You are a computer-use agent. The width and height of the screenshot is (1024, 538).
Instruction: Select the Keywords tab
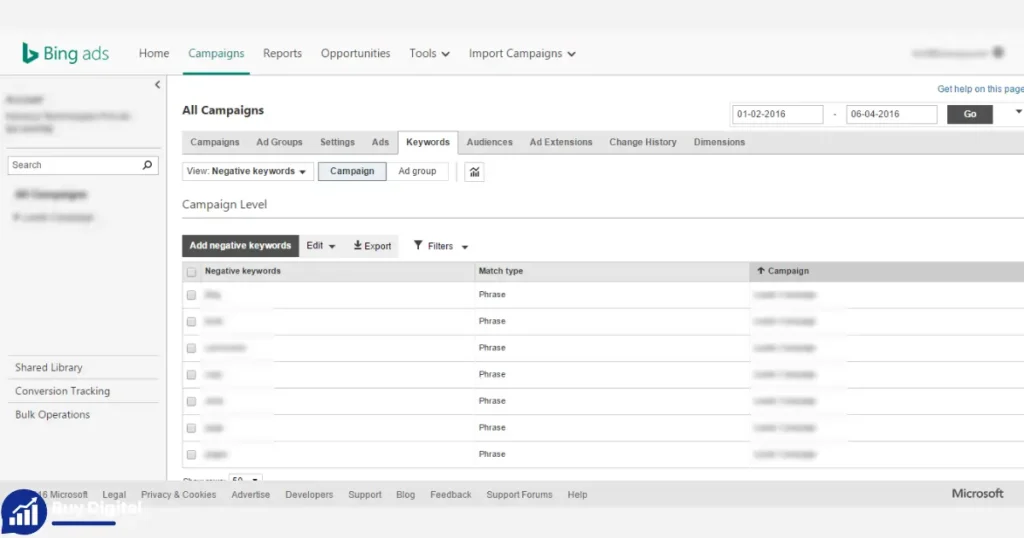[x=428, y=142]
